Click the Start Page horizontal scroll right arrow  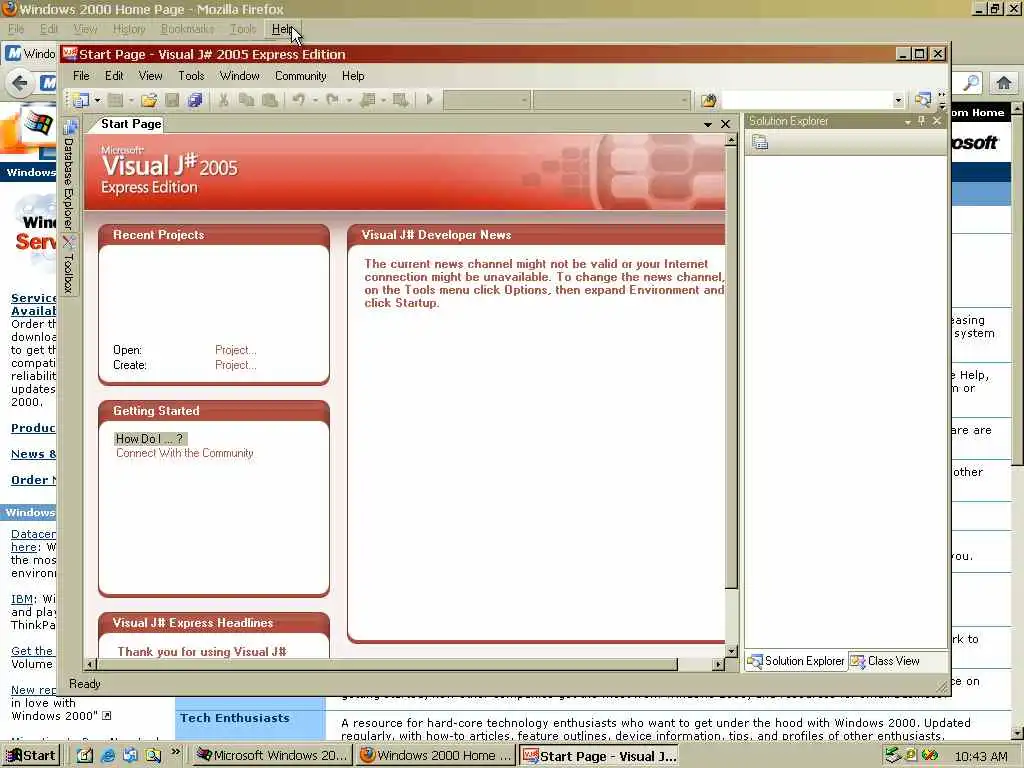[718, 664]
